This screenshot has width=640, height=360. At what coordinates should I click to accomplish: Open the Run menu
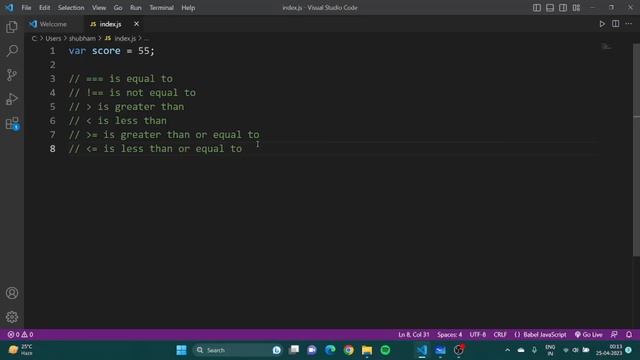pyautogui.click(x=136, y=8)
